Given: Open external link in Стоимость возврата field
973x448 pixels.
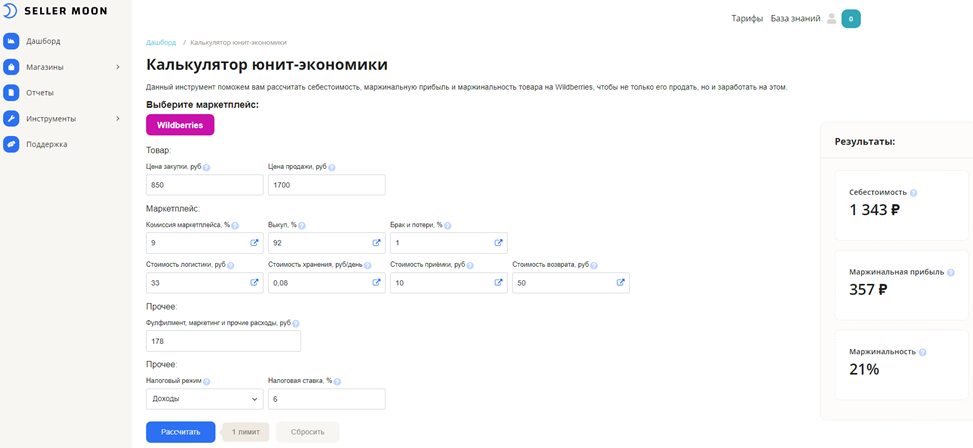Looking at the screenshot, I should 620,282.
